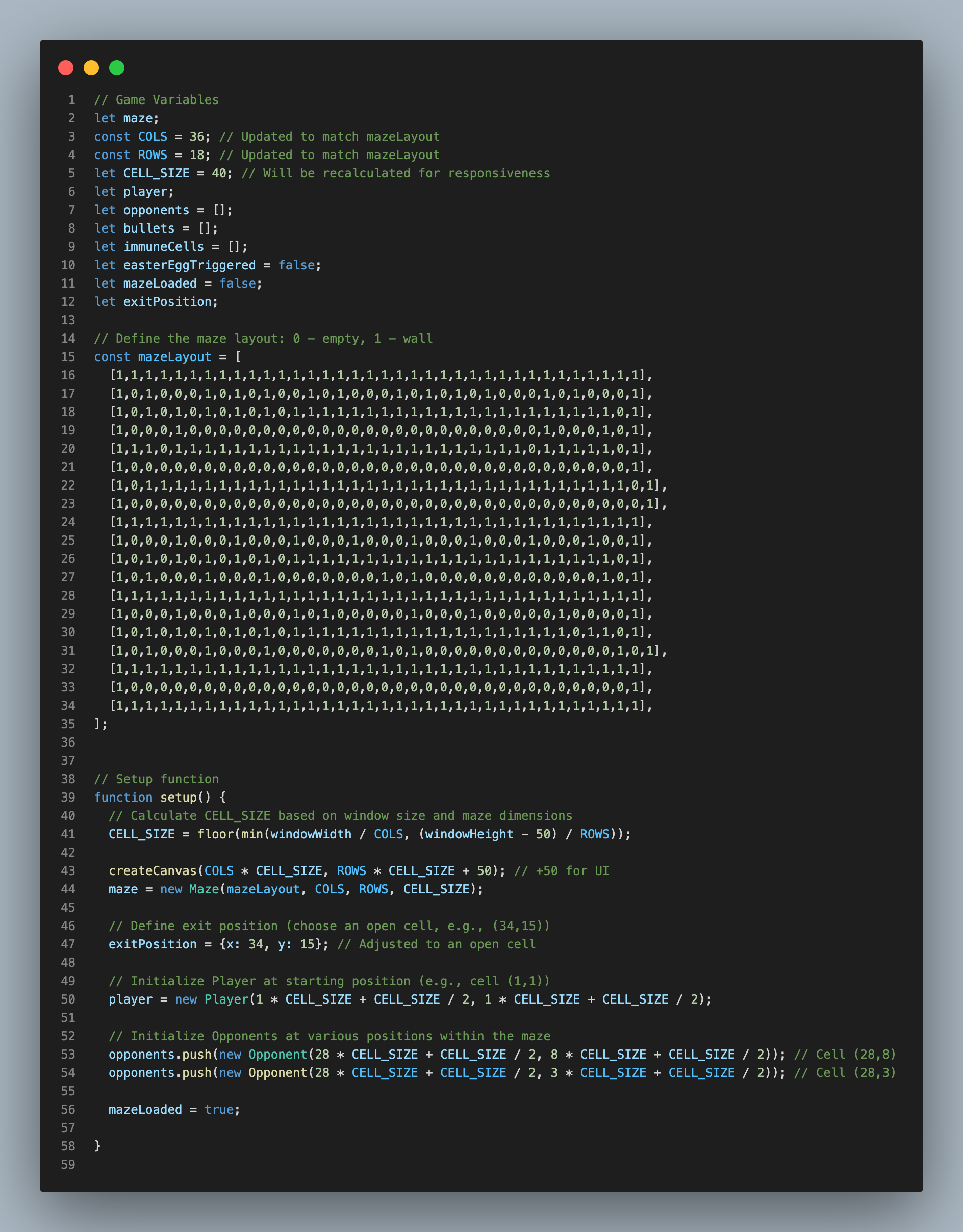Click 'let CELL_SIZE = 40;' text
963x1232 pixels.
(164, 173)
